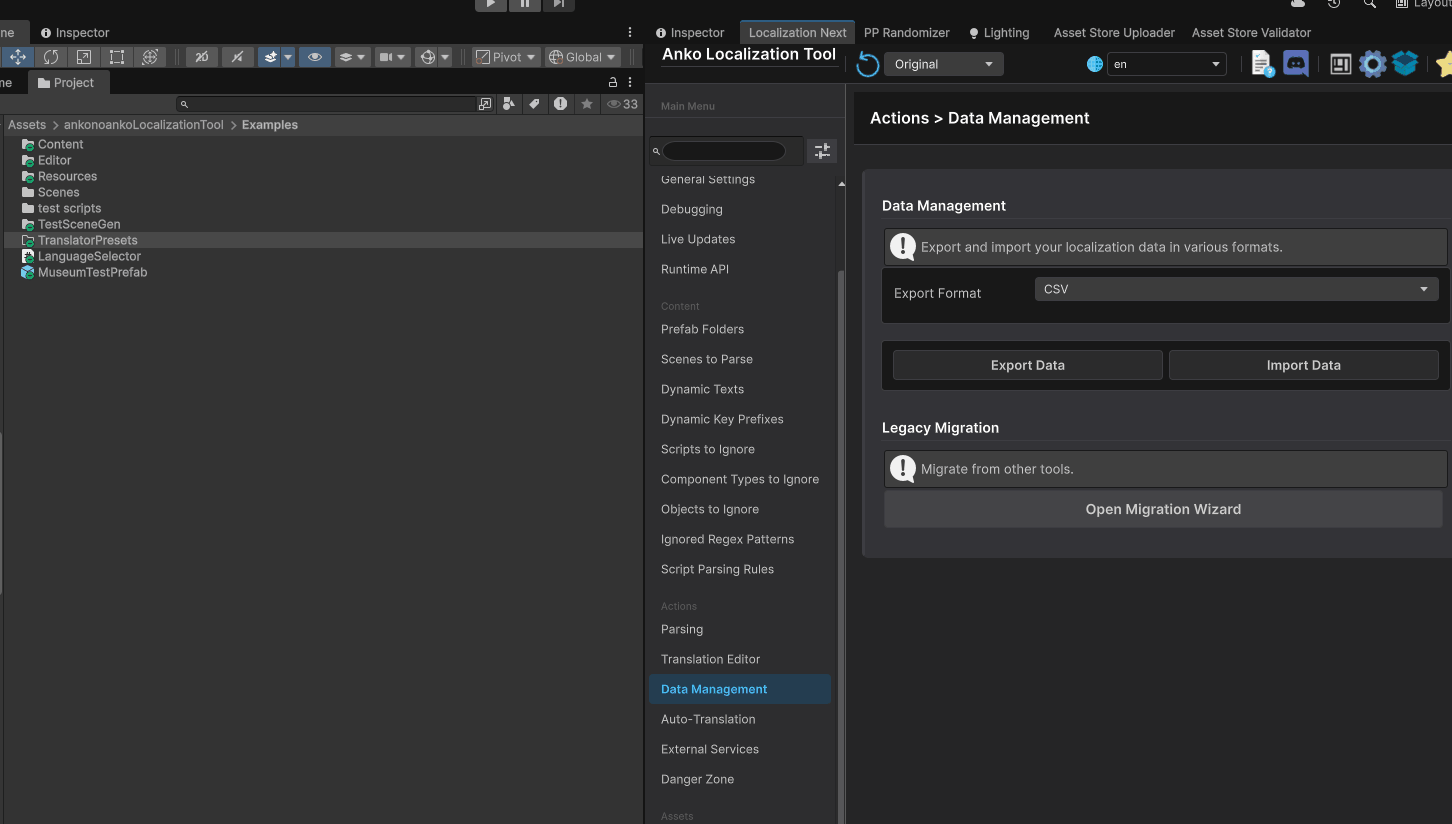Click the yellow star favorites icon
Viewport: 1452px width, 824px height.
point(1445,63)
